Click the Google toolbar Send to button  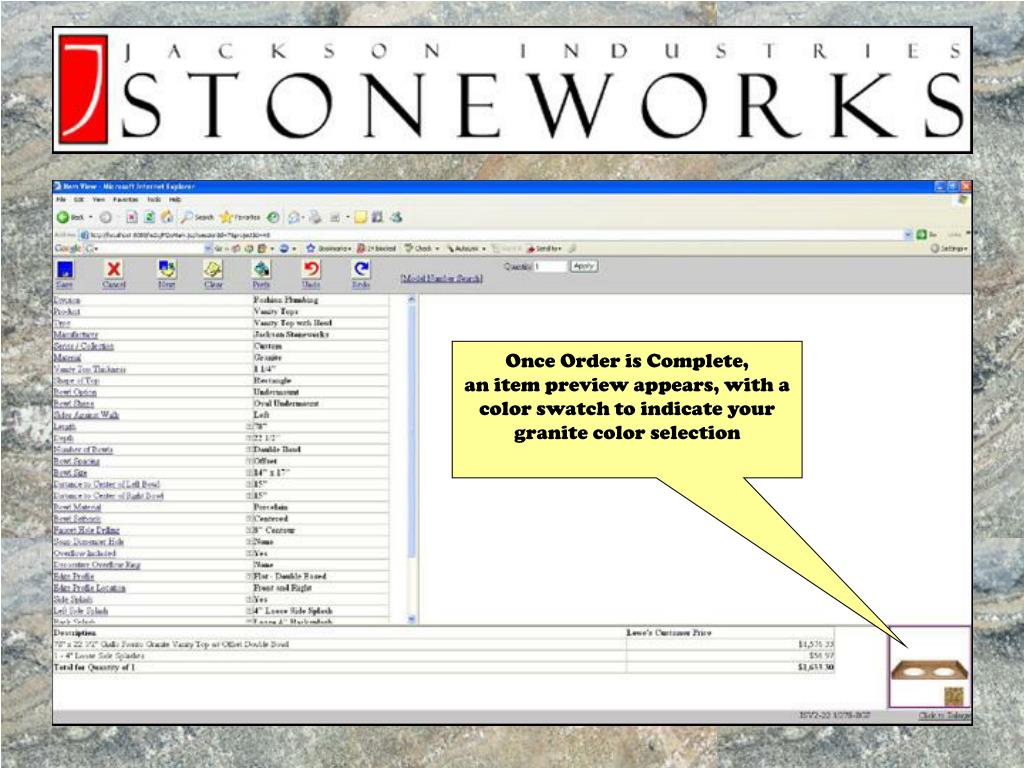(x=545, y=248)
